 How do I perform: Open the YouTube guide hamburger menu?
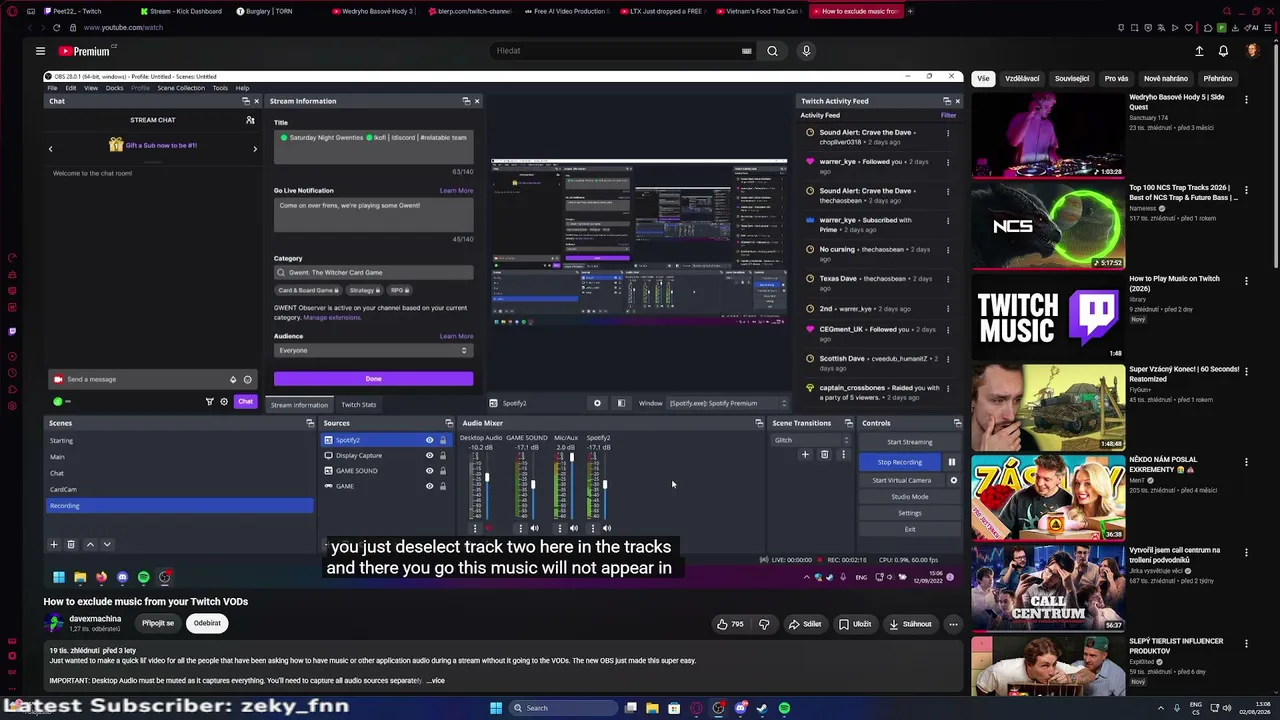(40, 51)
